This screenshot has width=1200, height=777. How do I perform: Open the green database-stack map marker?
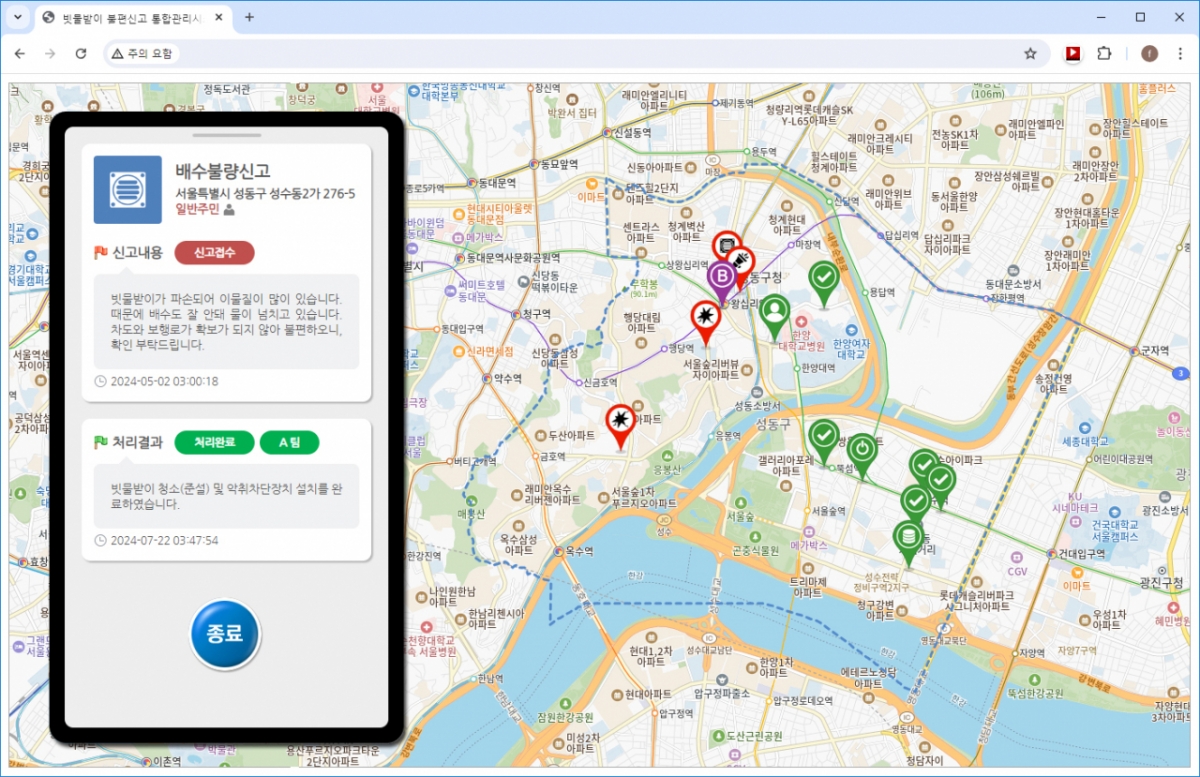point(908,537)
